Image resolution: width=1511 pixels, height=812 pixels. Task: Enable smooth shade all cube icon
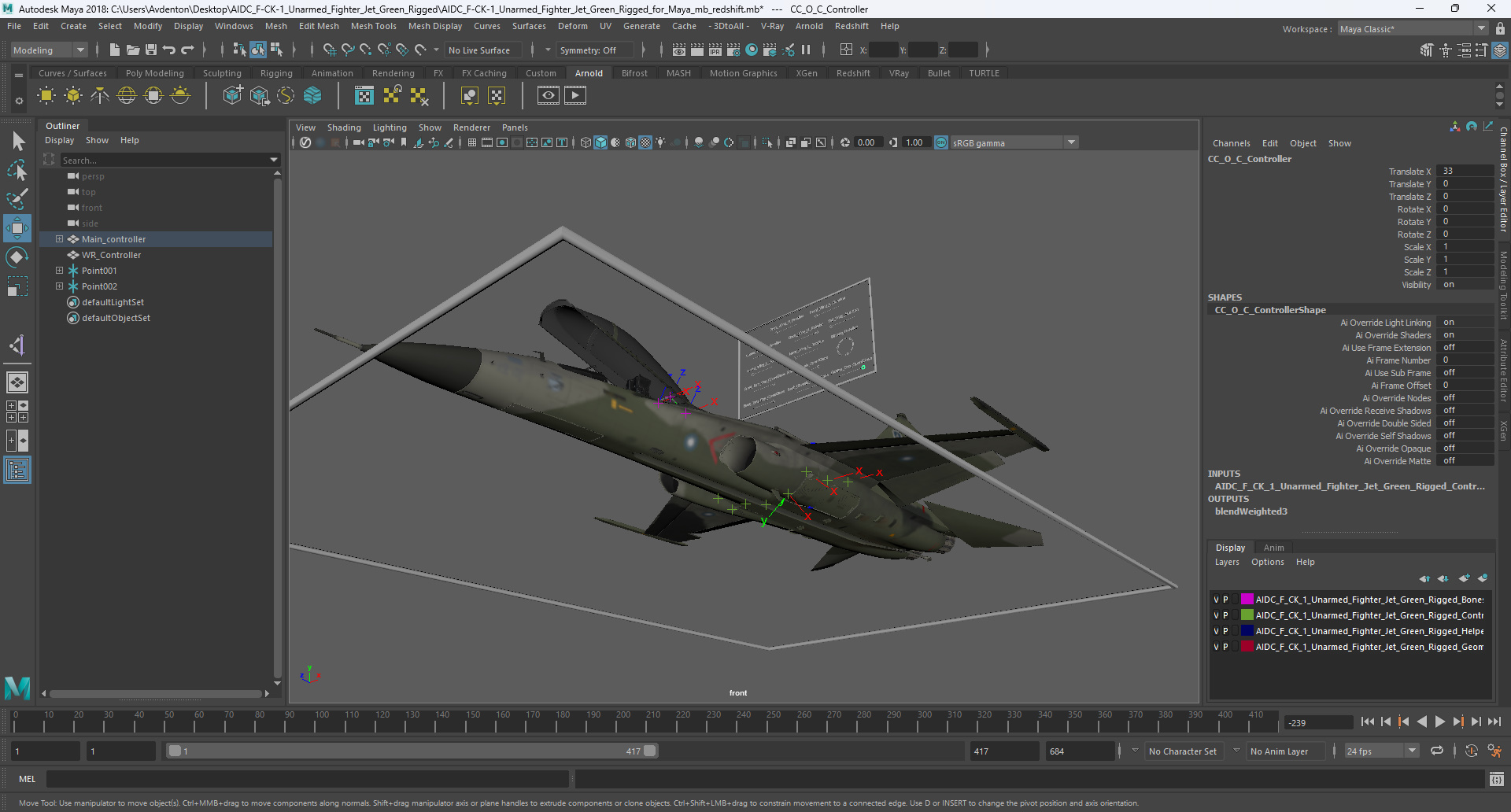[600, 142]
